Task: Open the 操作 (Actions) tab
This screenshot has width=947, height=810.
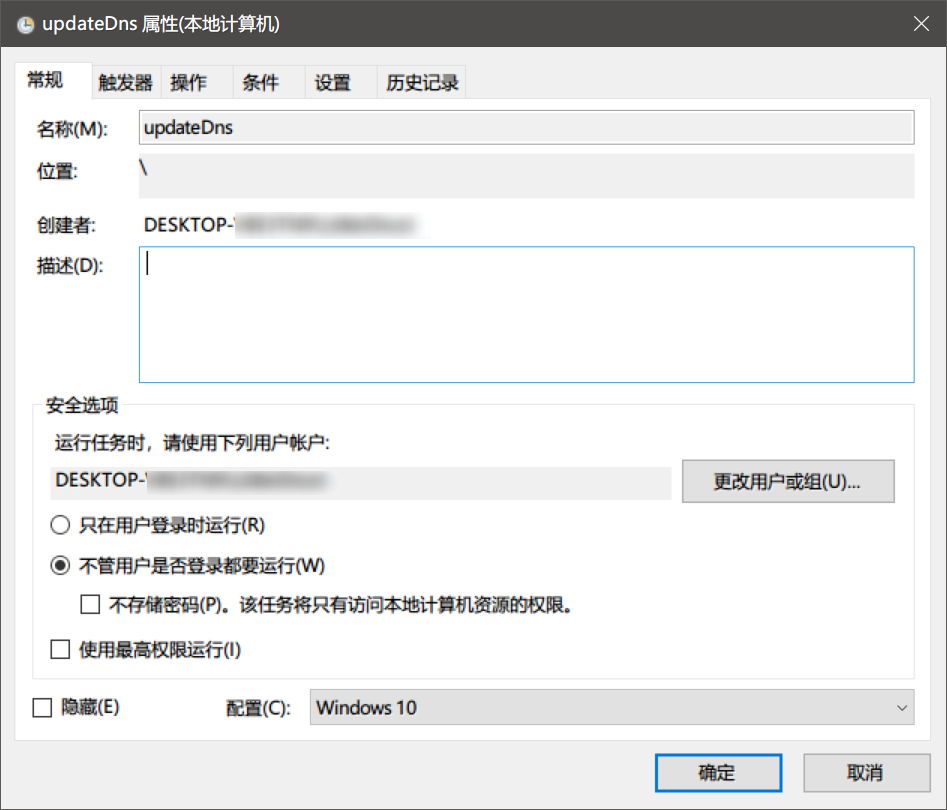Action: coord(188,82)
